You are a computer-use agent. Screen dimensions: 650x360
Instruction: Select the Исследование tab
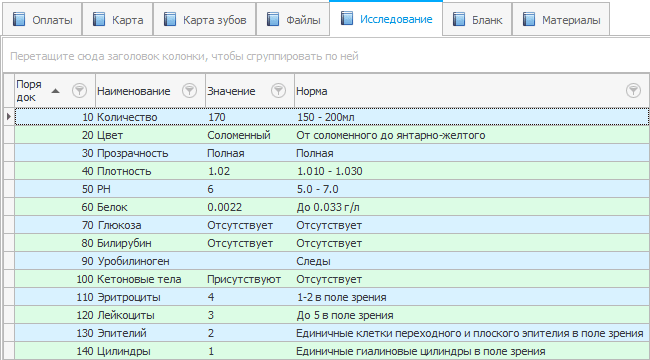(x=386, y=19)
